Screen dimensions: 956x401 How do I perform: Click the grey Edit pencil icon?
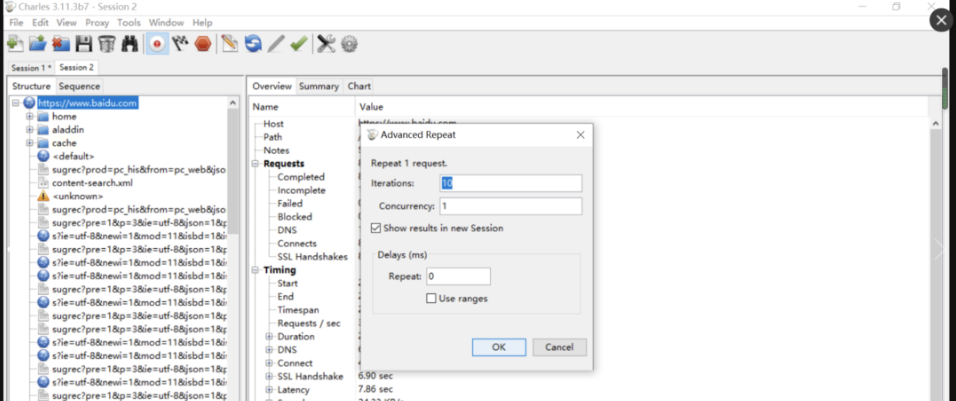[x=276, y=44]
